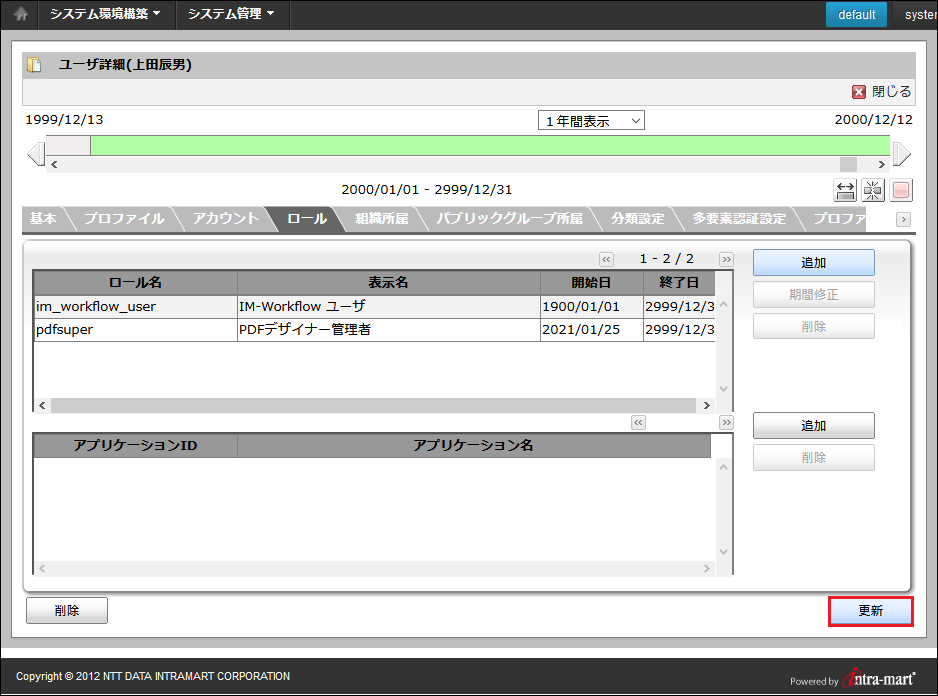Screen dimensions: 938x696
Task: Click the right arrow of the timeline
Action: [901, 154]
